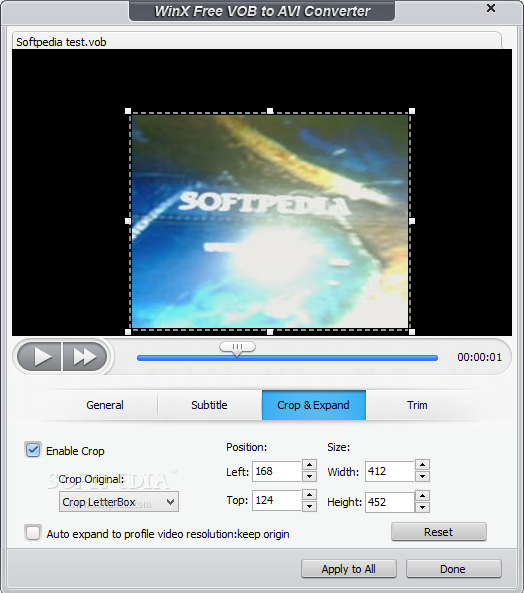The width and height of the screenshot is (524, 593).
Task: Click the right-middle crop handle
Action: tap(412, 221)
